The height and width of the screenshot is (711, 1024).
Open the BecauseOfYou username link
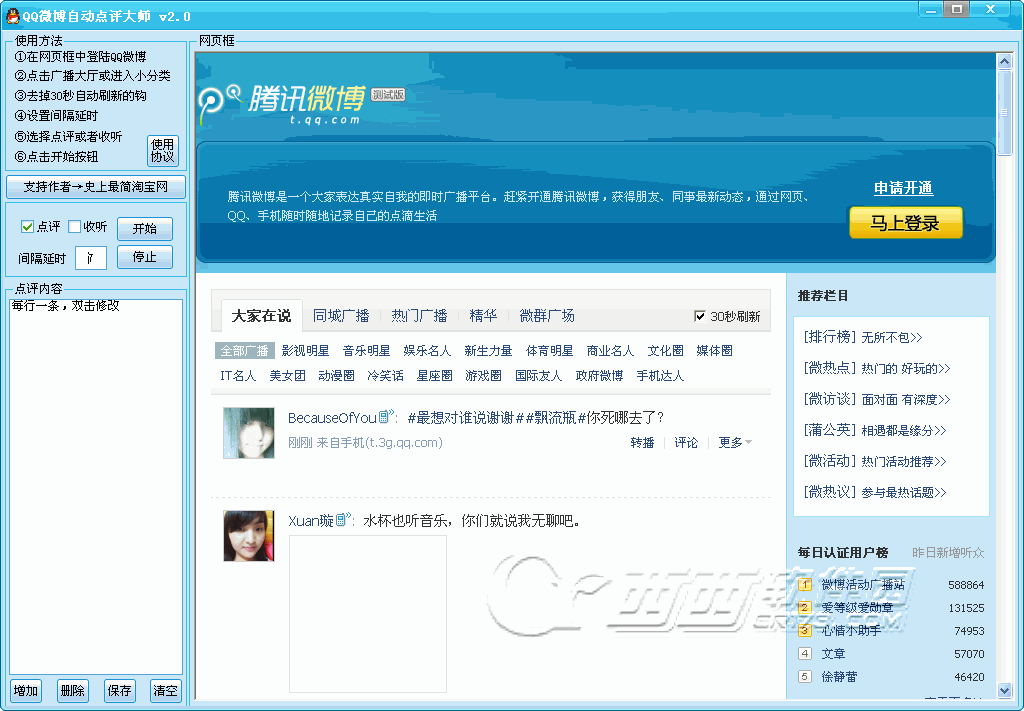point(332,418)
